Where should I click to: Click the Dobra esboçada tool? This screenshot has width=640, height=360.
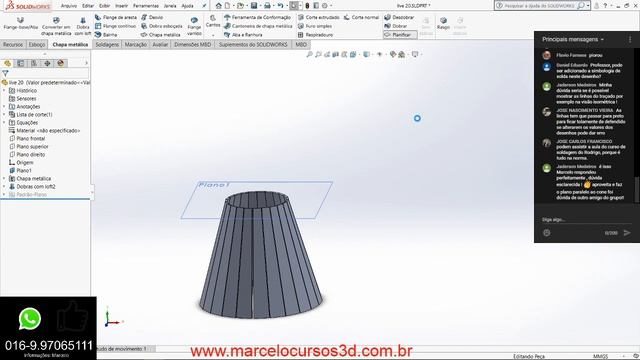click(x=162, y=26)
